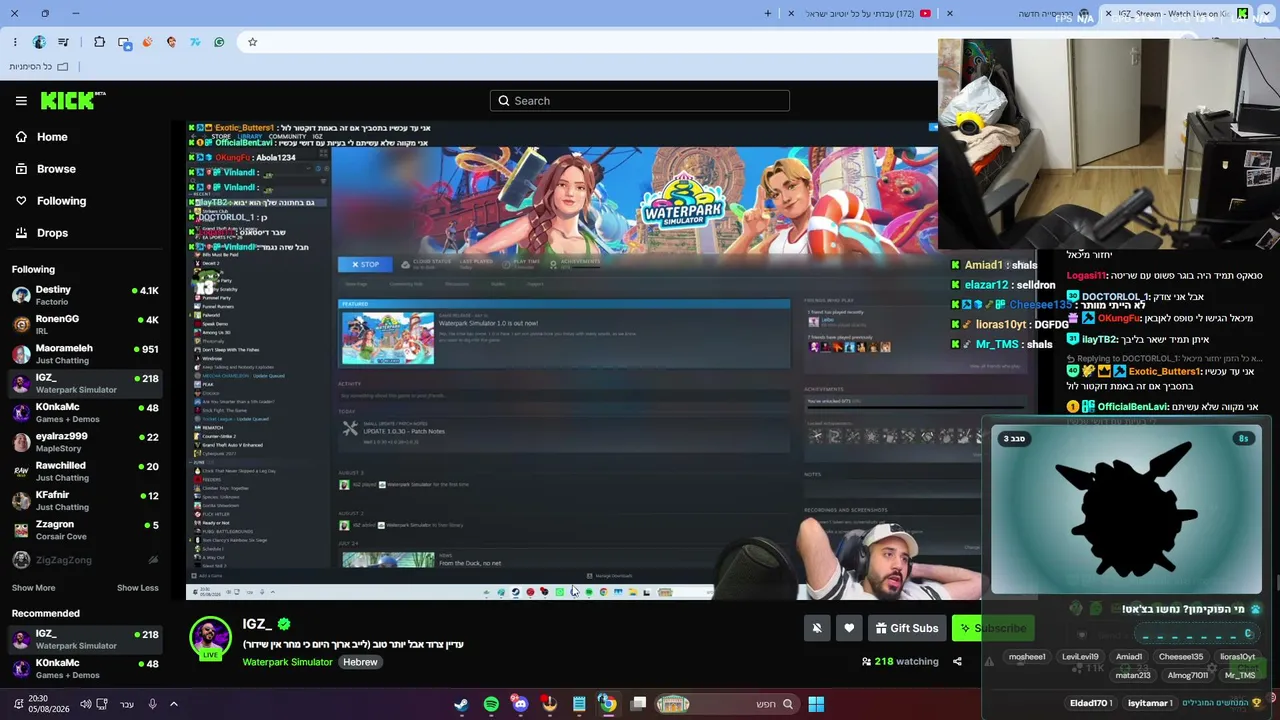
Task: Mute notifications with bell icon for IGZ_
Action: 817,628
